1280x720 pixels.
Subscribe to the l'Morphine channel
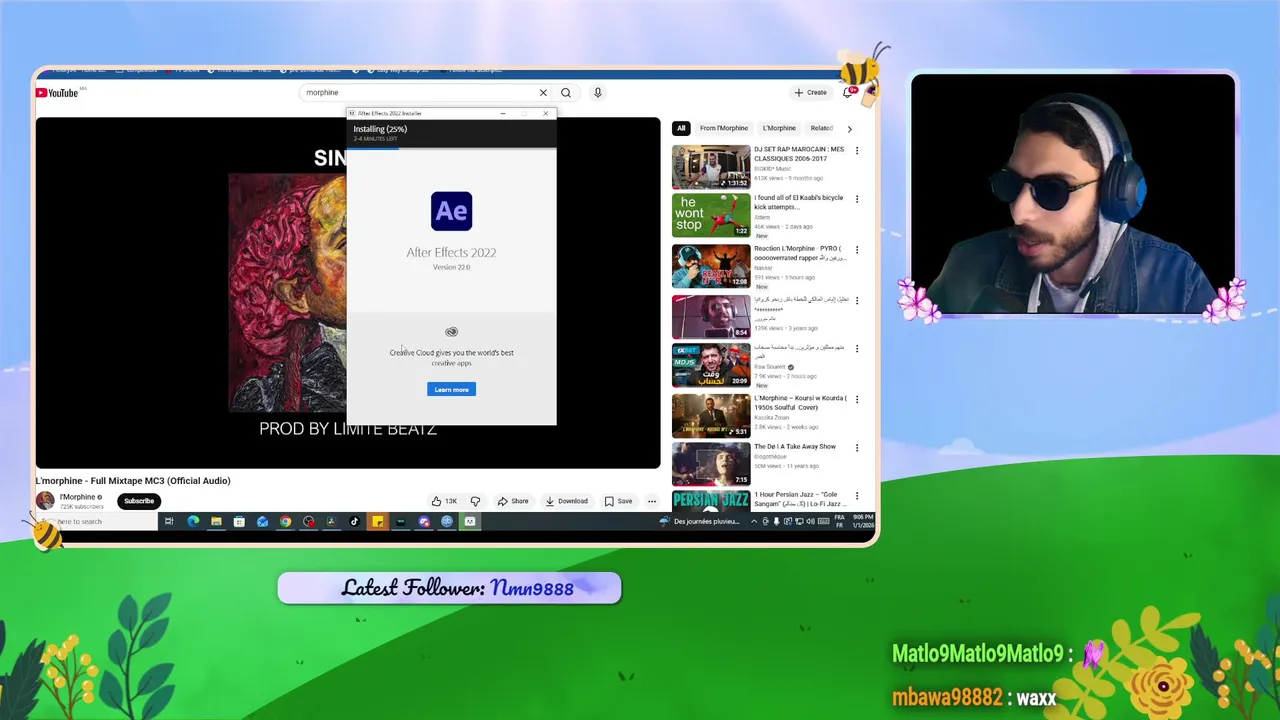[x=139, y=501]
